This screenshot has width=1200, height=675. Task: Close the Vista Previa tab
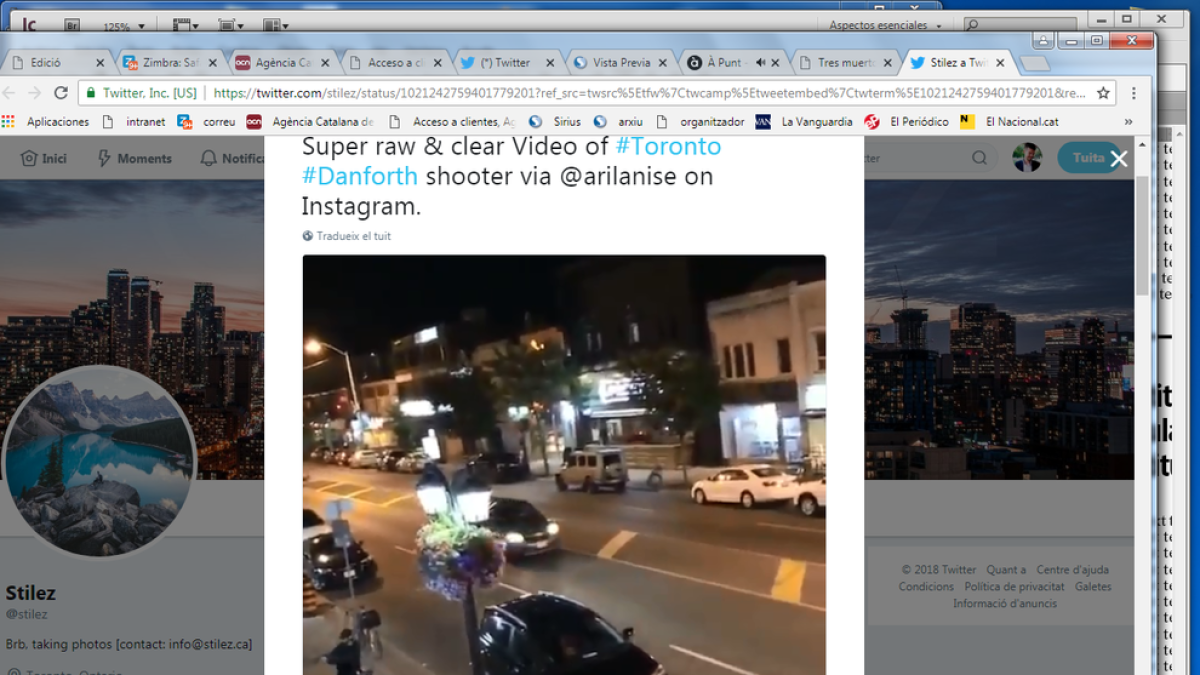[x=662, y=62]
